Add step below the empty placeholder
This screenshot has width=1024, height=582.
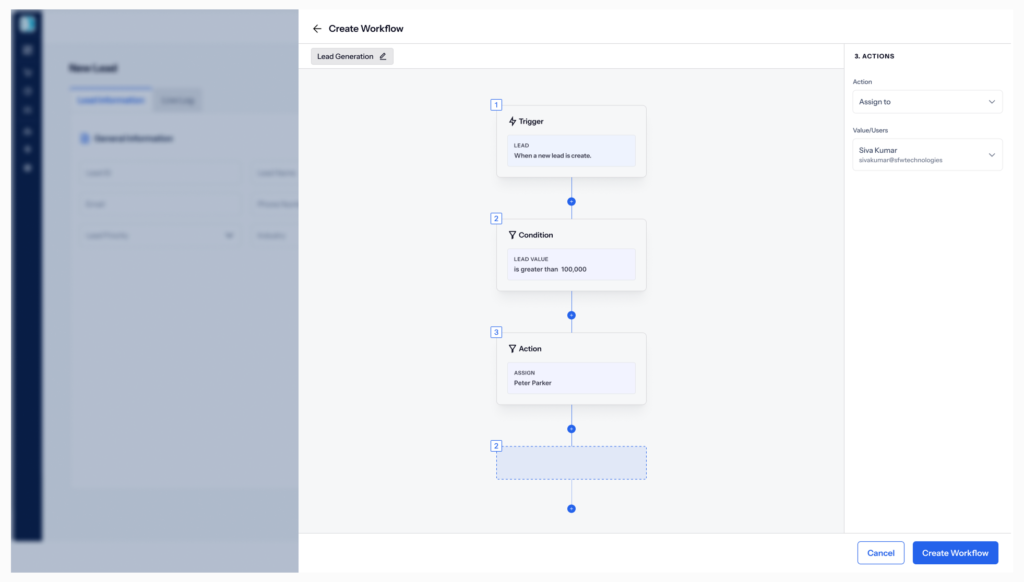(x=571, y=509)
